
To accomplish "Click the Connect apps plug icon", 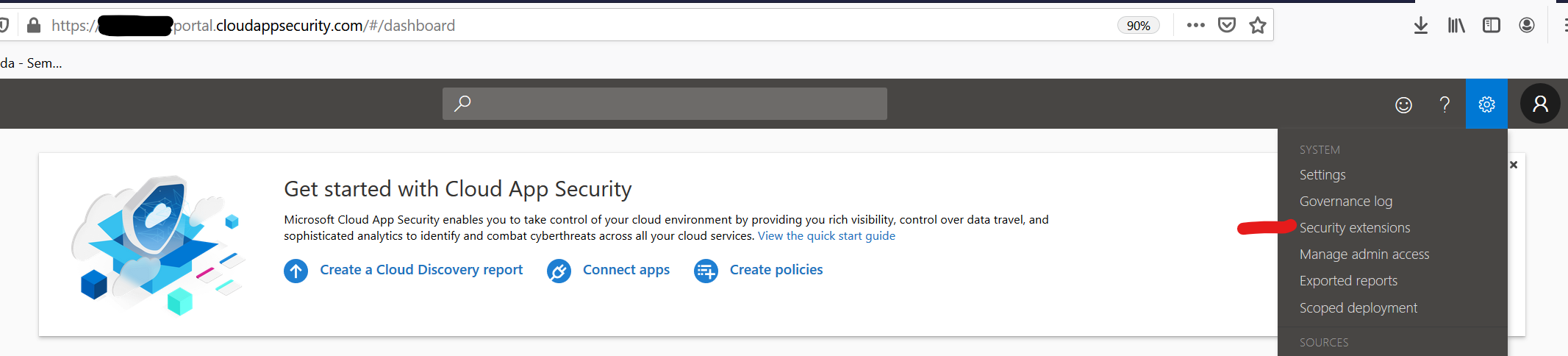I will tap(559, 271).
